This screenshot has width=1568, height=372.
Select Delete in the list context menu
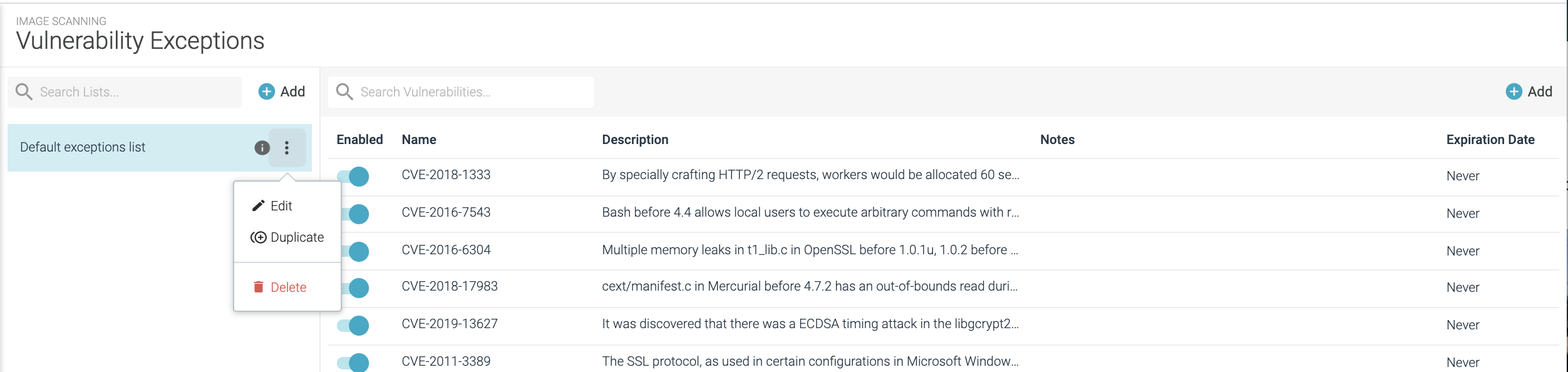tap(287, 287)
